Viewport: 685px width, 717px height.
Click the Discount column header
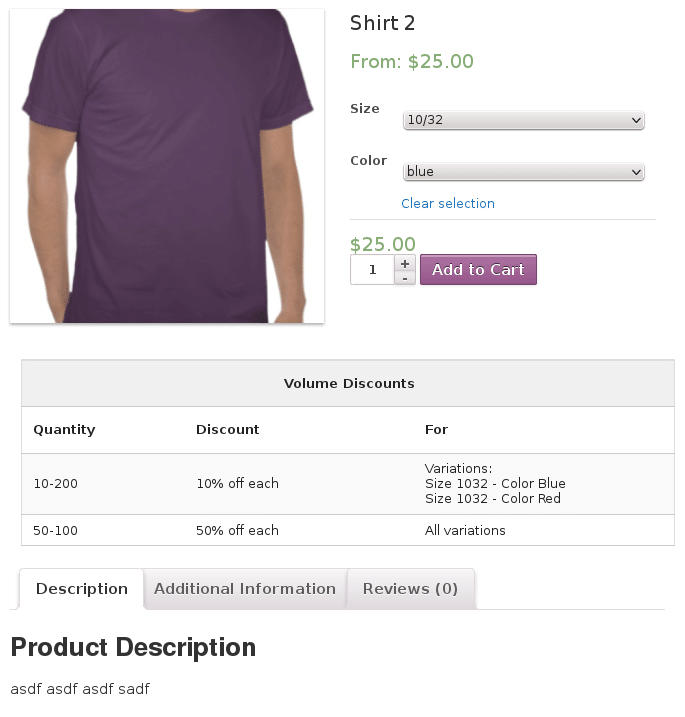tap(228, 429)
